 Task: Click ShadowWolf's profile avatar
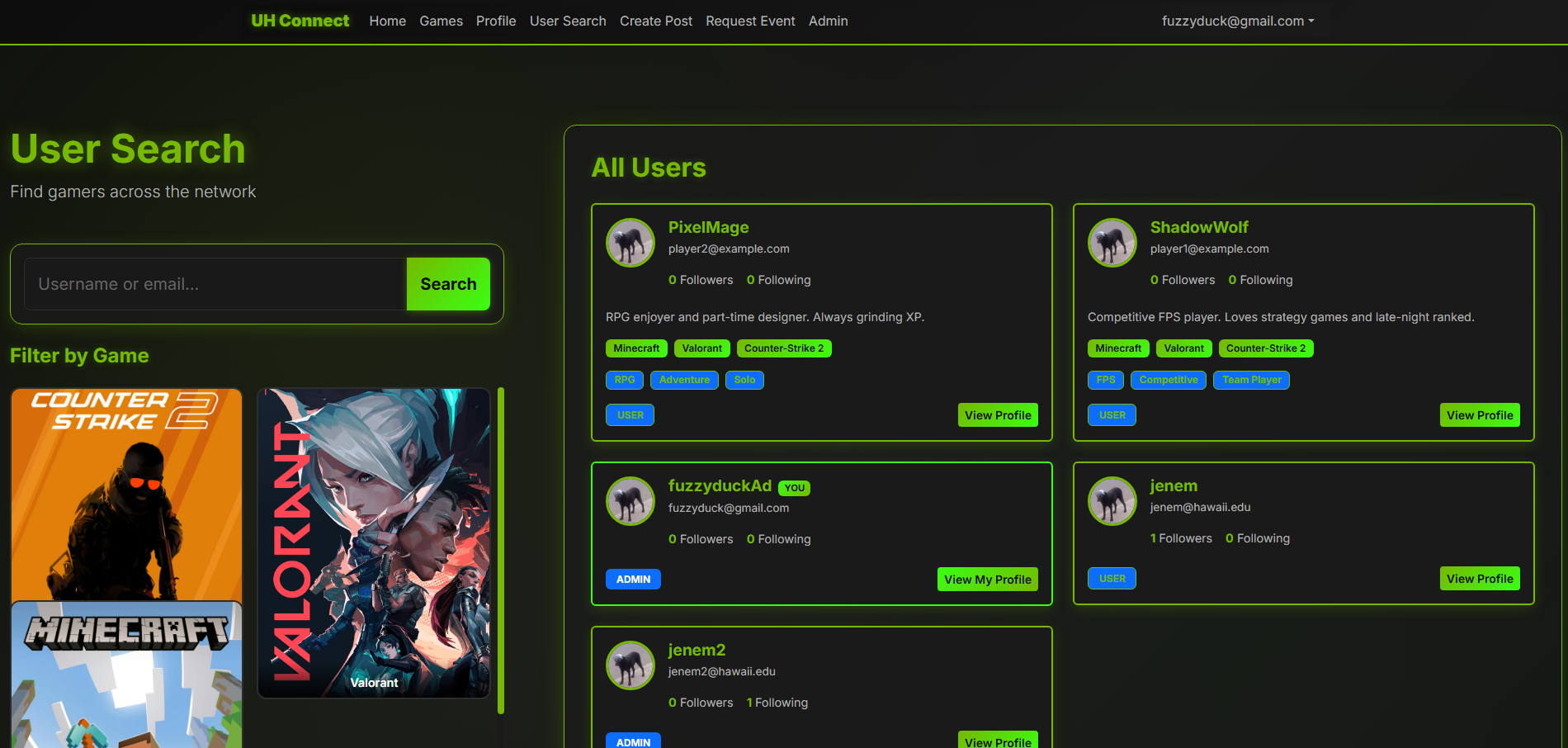[x=1112, y=243]
